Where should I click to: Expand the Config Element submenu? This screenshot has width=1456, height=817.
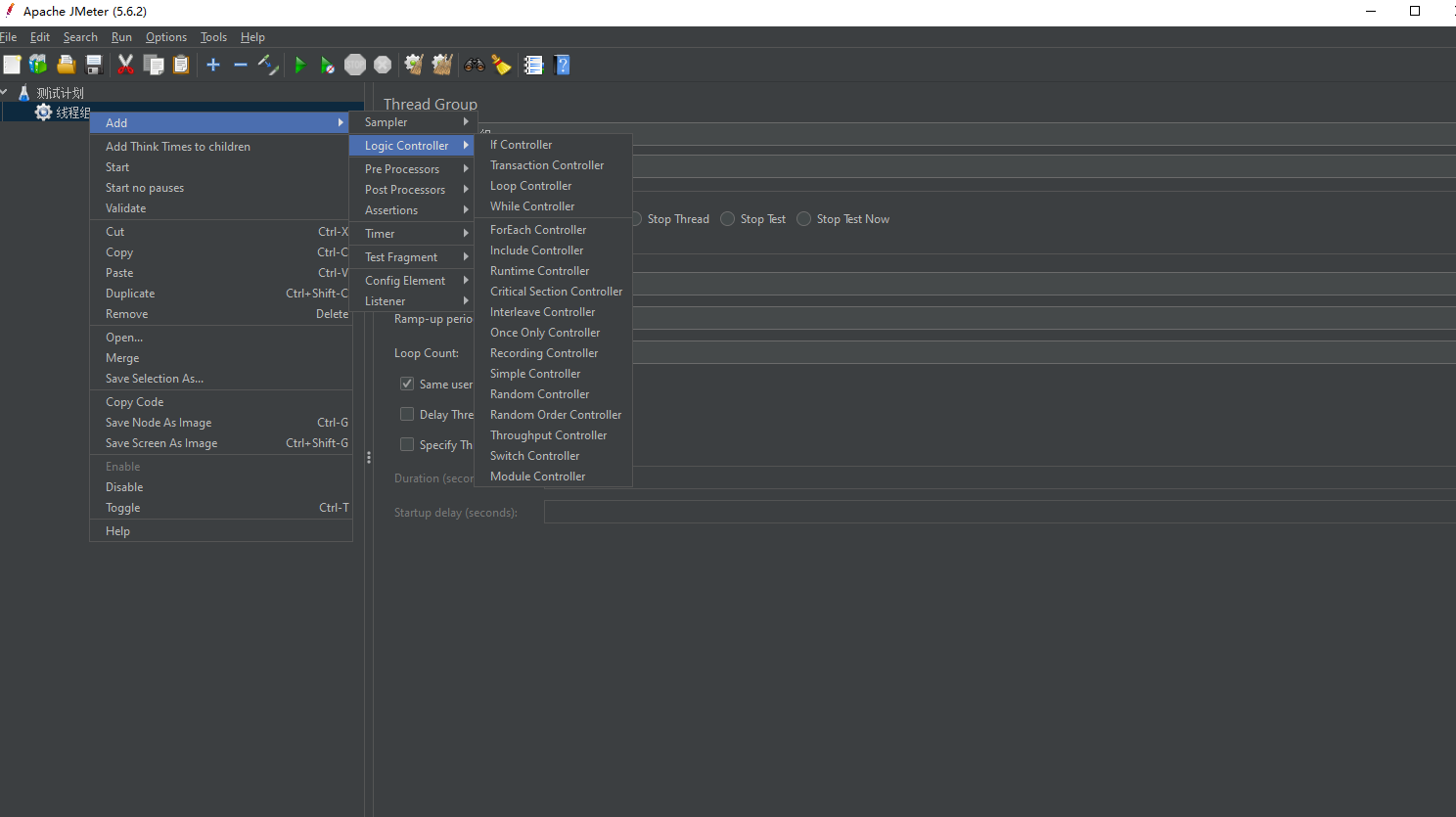tap(413, 281)
